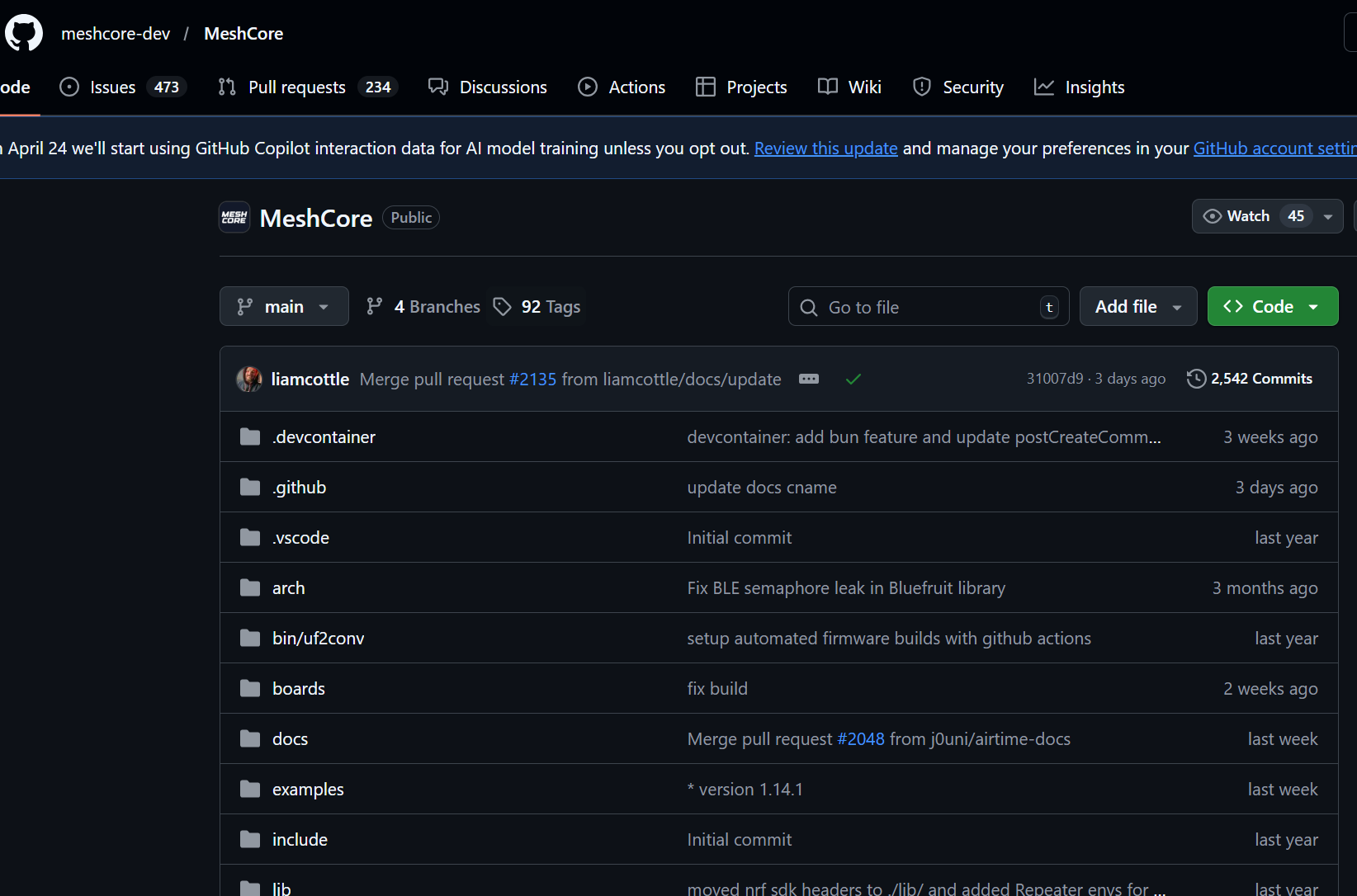Screen dimensions: 1357x896
Task: Open the 'update docs cname' commit message
Action: coord(762,487)
